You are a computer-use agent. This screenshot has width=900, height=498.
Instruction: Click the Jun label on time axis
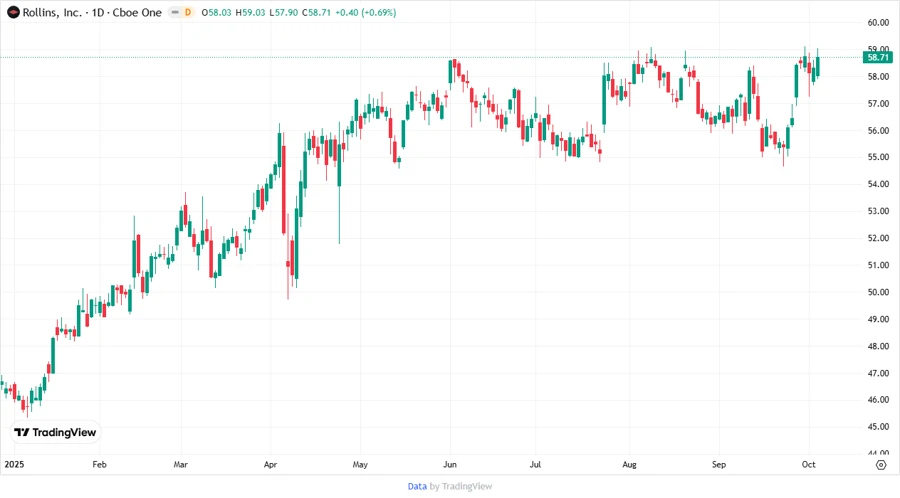[450, 465]
